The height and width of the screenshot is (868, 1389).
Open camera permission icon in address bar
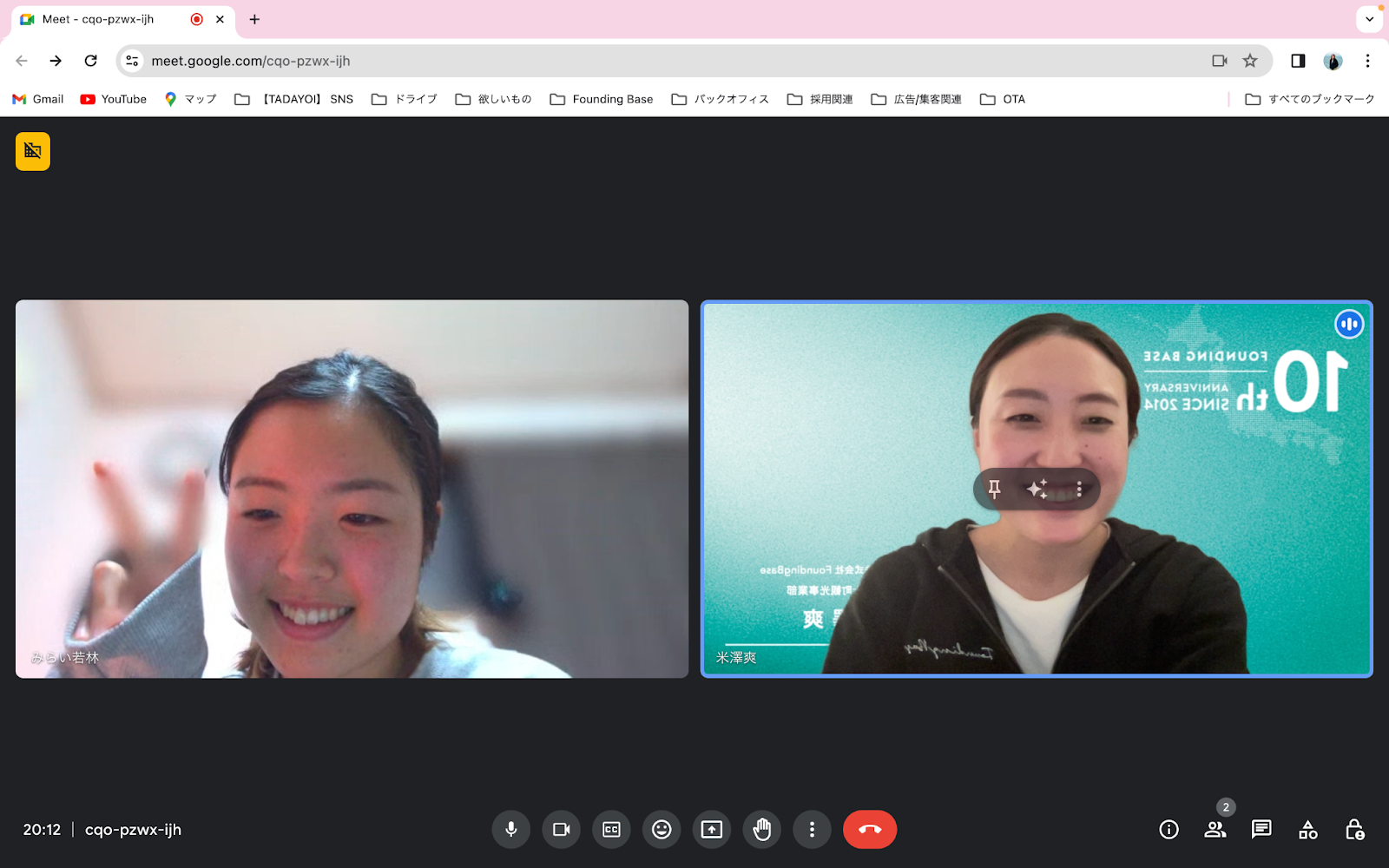1220,61
